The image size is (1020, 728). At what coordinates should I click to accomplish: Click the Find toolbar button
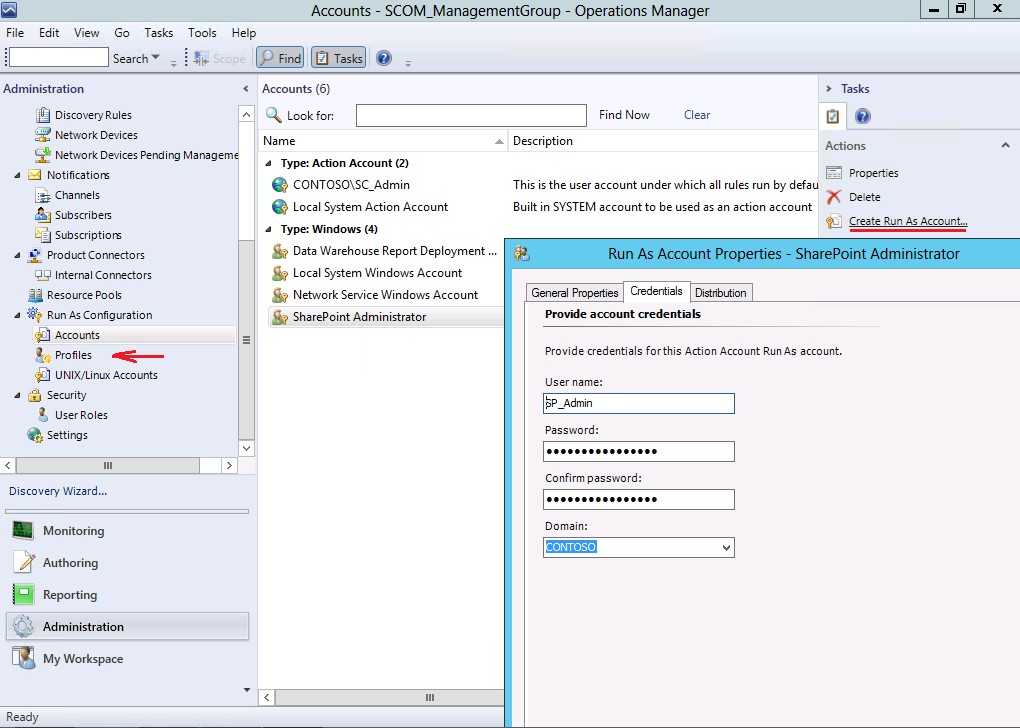(x=280, y=59)
